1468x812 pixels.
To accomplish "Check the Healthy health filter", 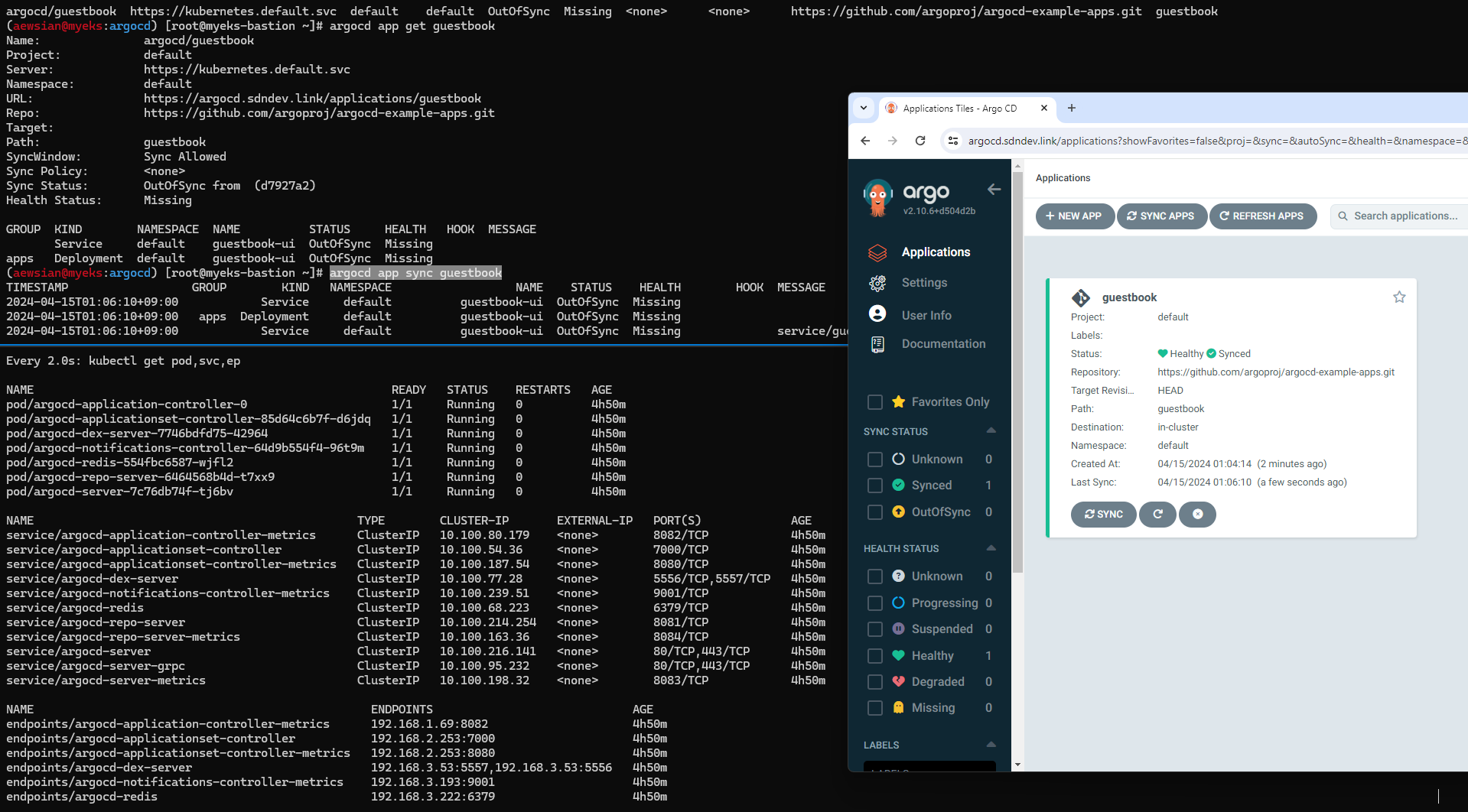I will [x=875, y=656].
